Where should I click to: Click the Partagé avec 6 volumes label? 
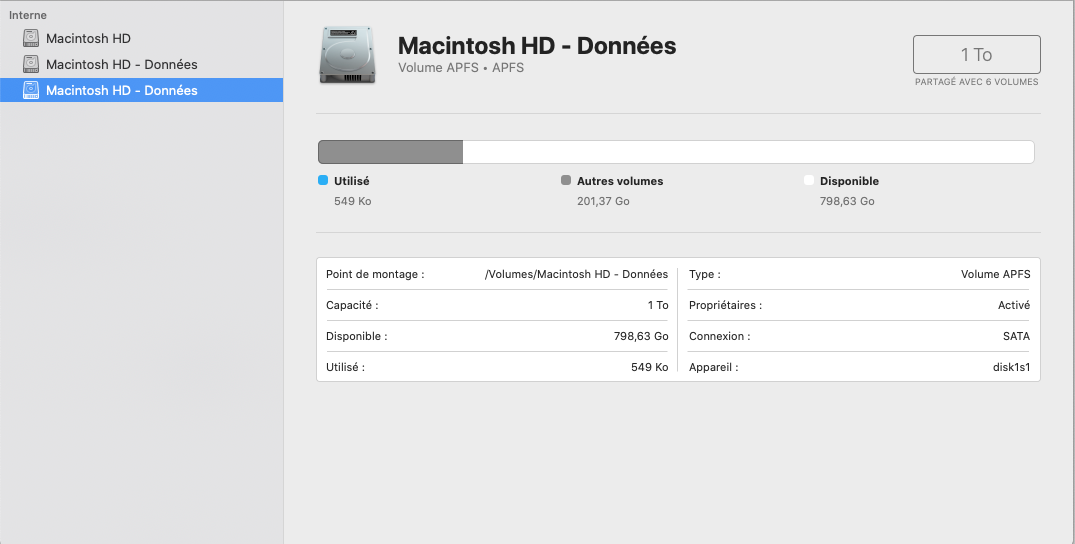(x=976, y=82)
